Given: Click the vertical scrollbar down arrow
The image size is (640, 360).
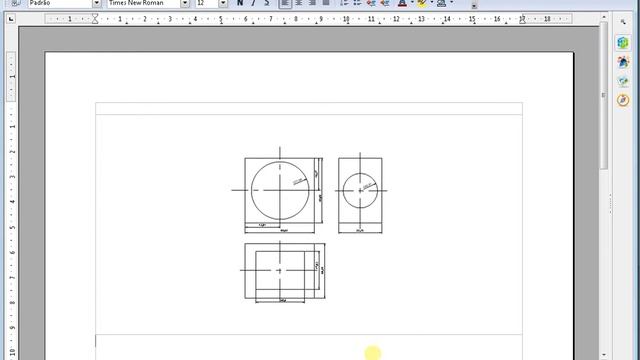Looking at the screenshot, I should pyautogui.click(x=604, y=356).
